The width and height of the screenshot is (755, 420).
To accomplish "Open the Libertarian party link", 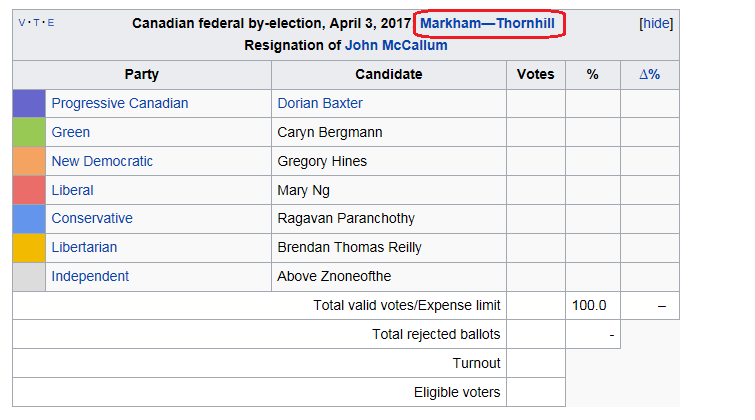I will [84, 247].
